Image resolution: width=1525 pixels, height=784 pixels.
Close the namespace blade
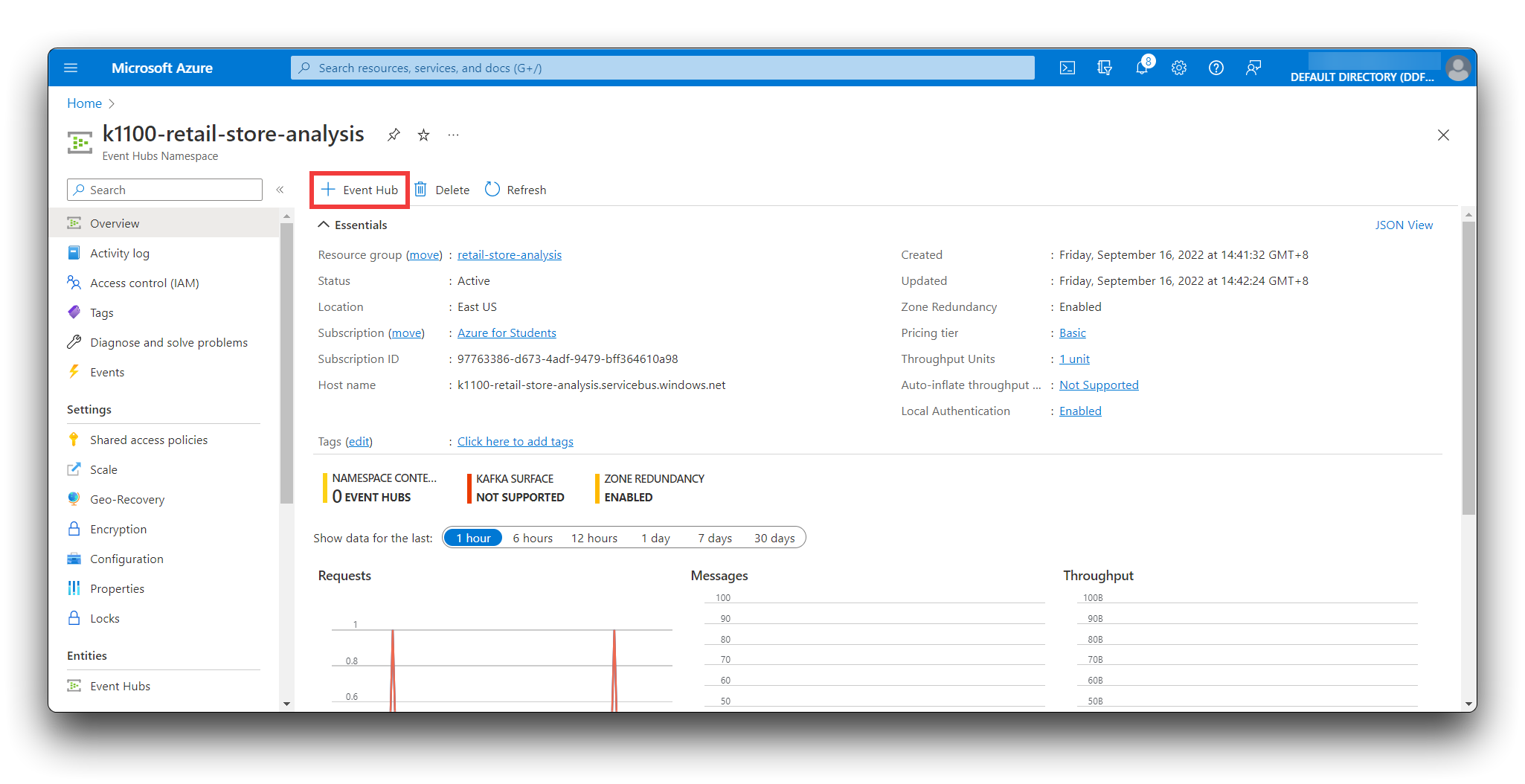tap(1443, 135)
